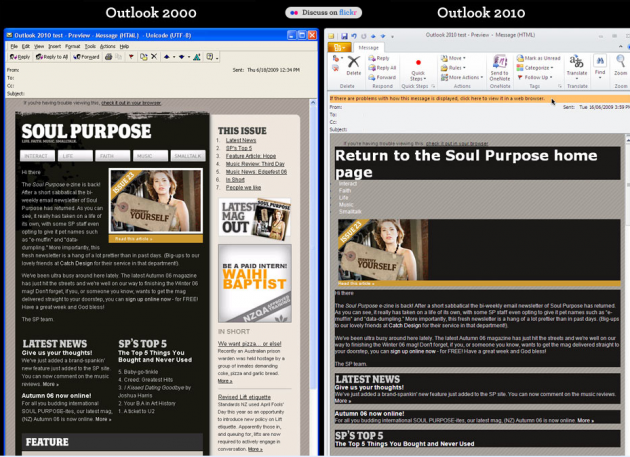Open the Move dropdown in Actions group
The image size is (630, 457).
(453, 58)
